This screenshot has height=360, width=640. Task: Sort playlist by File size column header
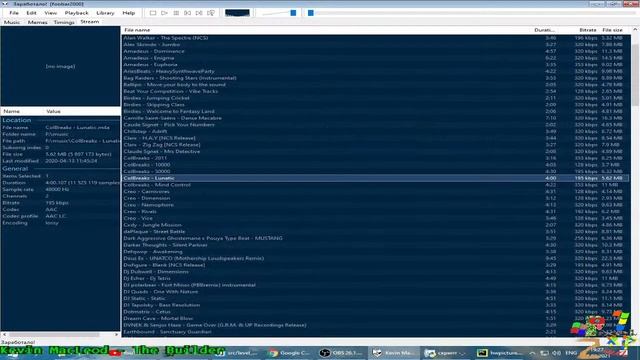point(613,30)
